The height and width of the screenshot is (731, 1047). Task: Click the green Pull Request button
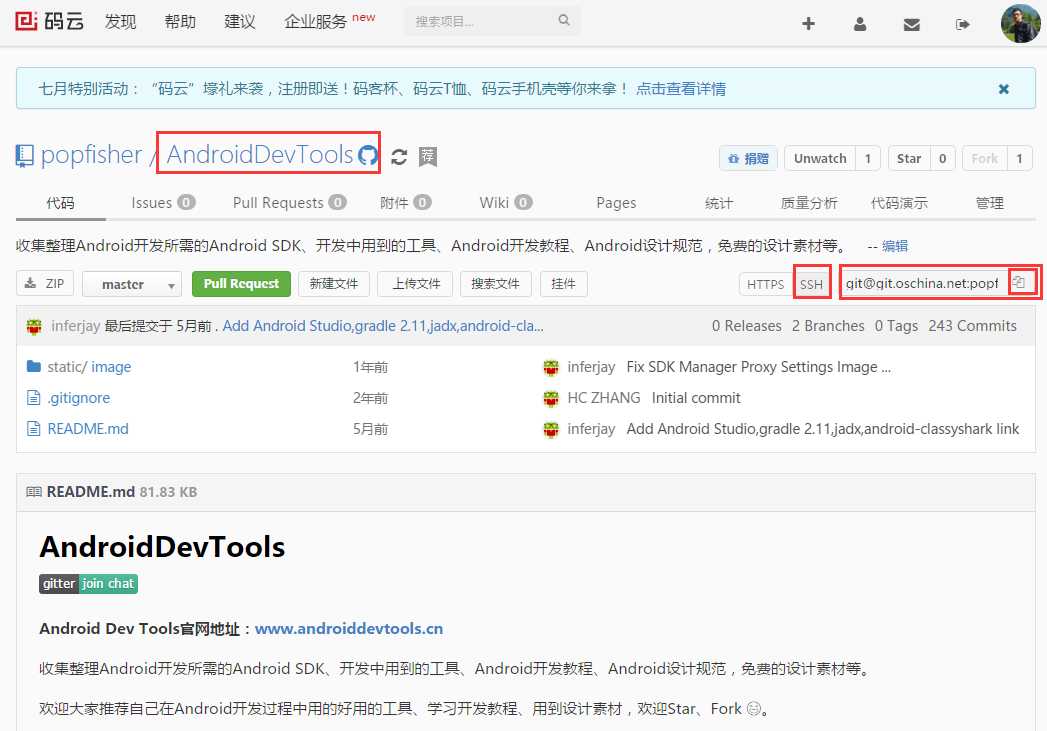pyautogui.click(x=241, y=284)
